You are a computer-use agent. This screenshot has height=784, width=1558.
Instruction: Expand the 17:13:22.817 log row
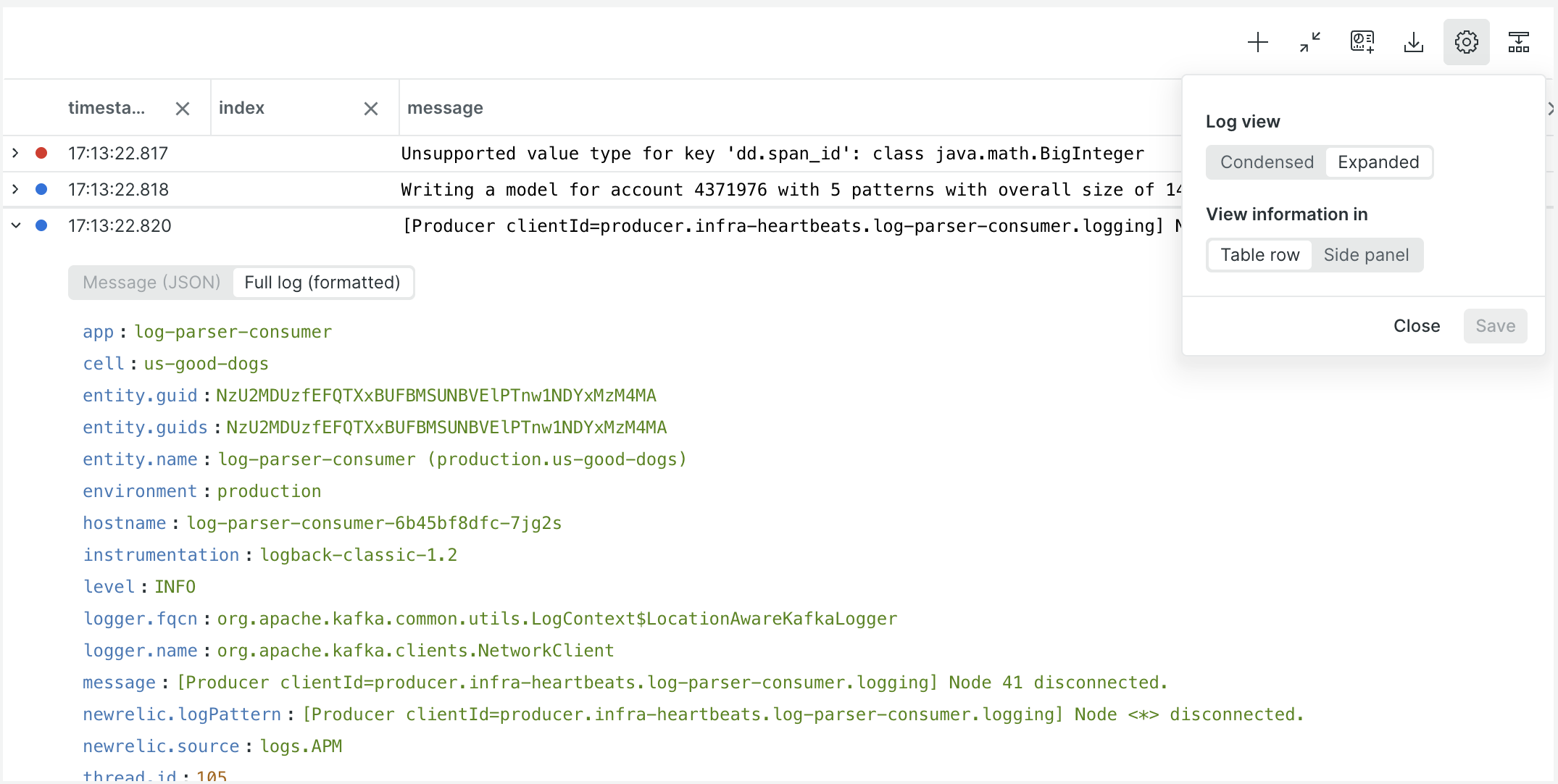15,153
